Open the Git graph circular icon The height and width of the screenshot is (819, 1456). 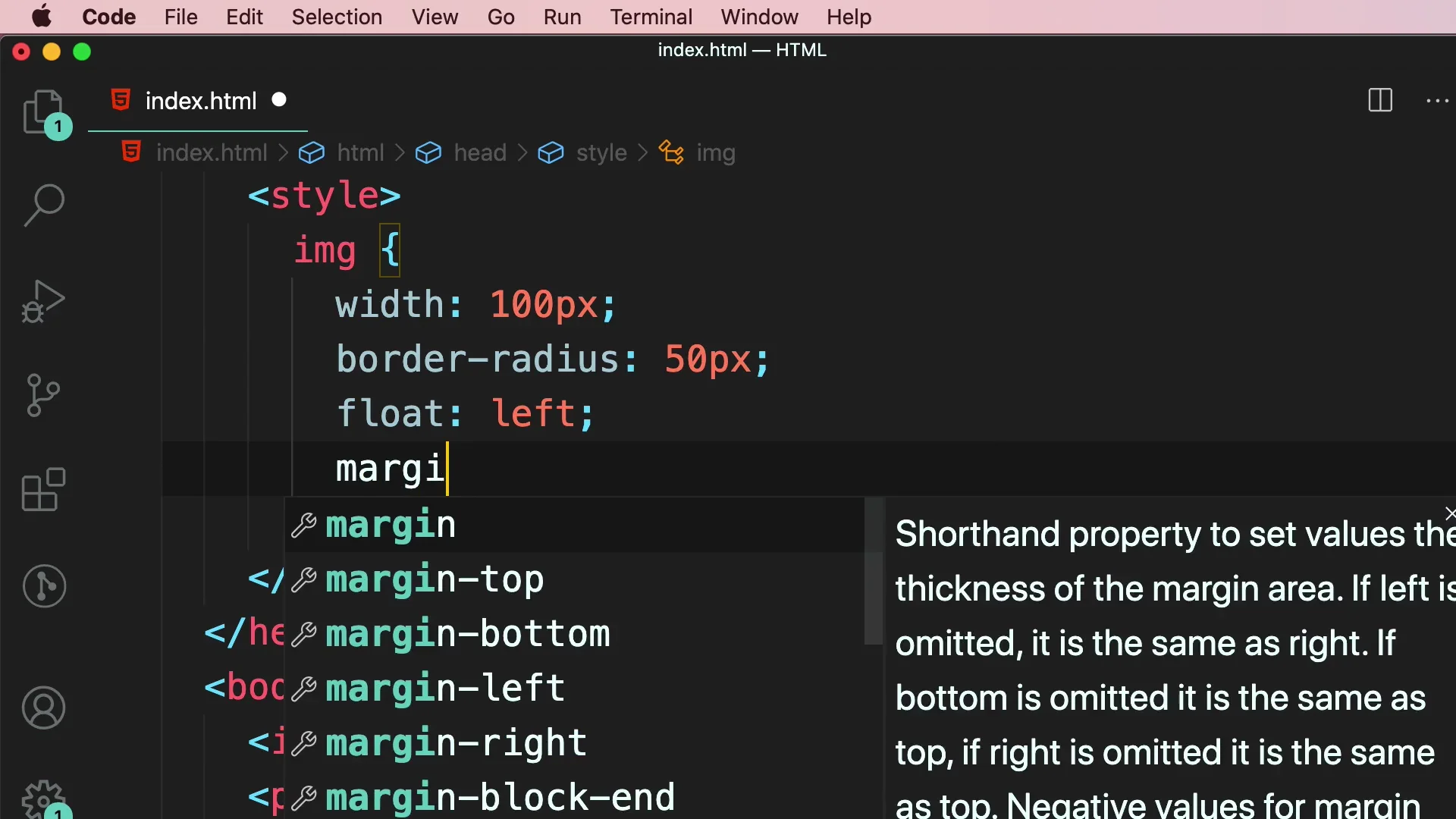pyautogui.click(x=43, y=585)
